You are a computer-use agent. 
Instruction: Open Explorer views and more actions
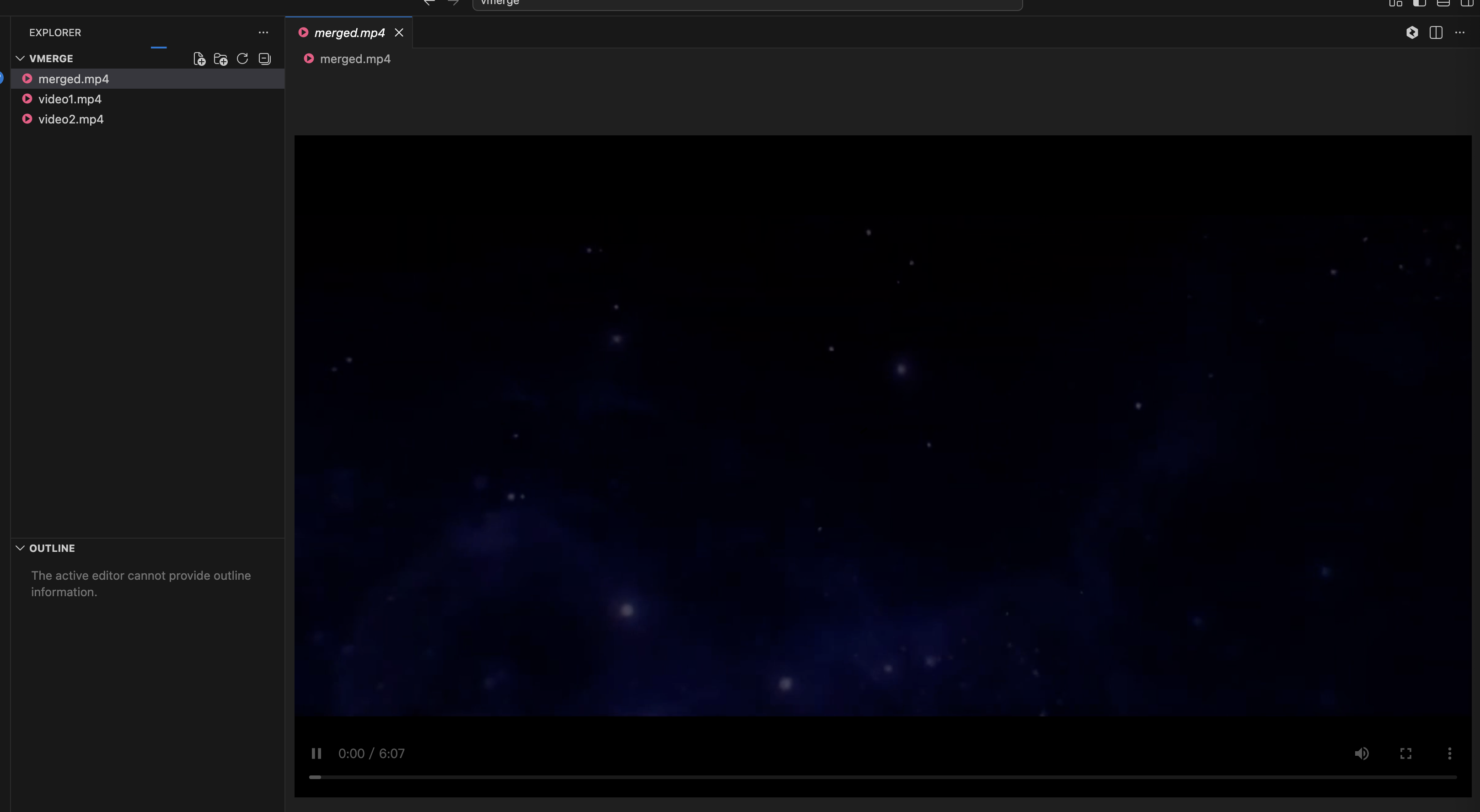click(263, 32)
